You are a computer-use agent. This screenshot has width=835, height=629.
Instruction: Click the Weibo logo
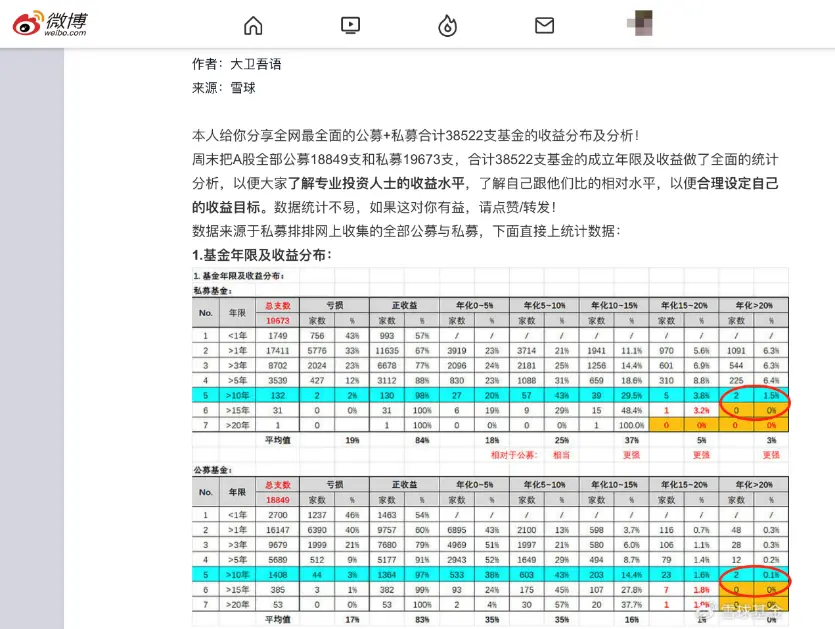tap(50, 23)
